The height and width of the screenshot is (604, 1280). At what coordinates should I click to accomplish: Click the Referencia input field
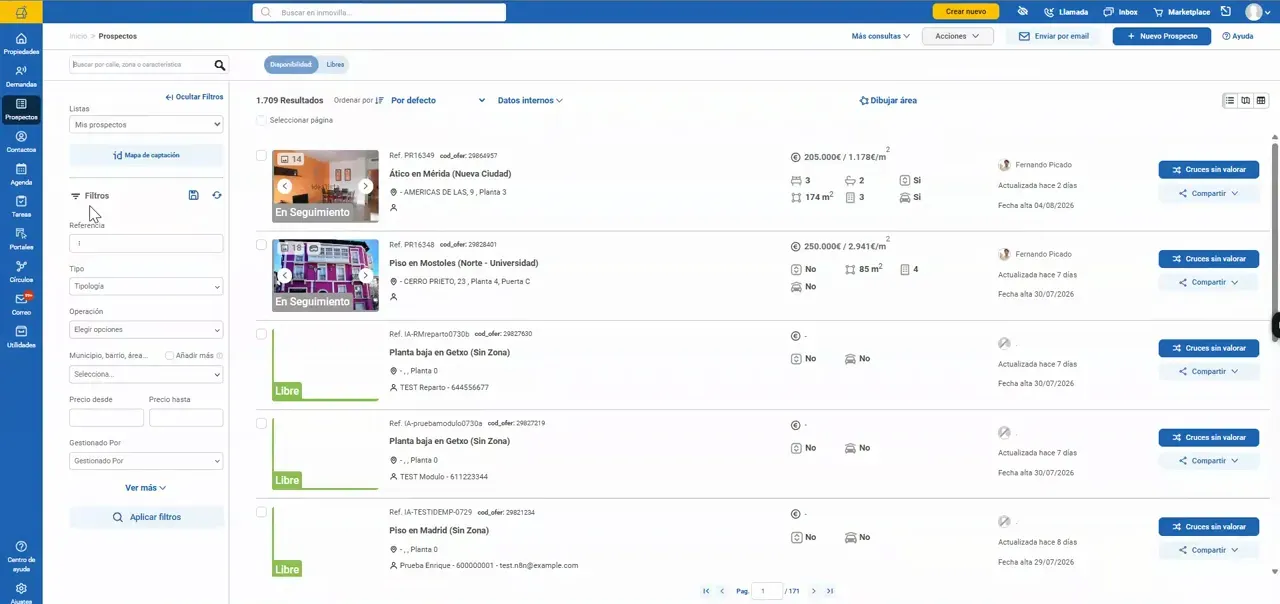pos(146,243)
